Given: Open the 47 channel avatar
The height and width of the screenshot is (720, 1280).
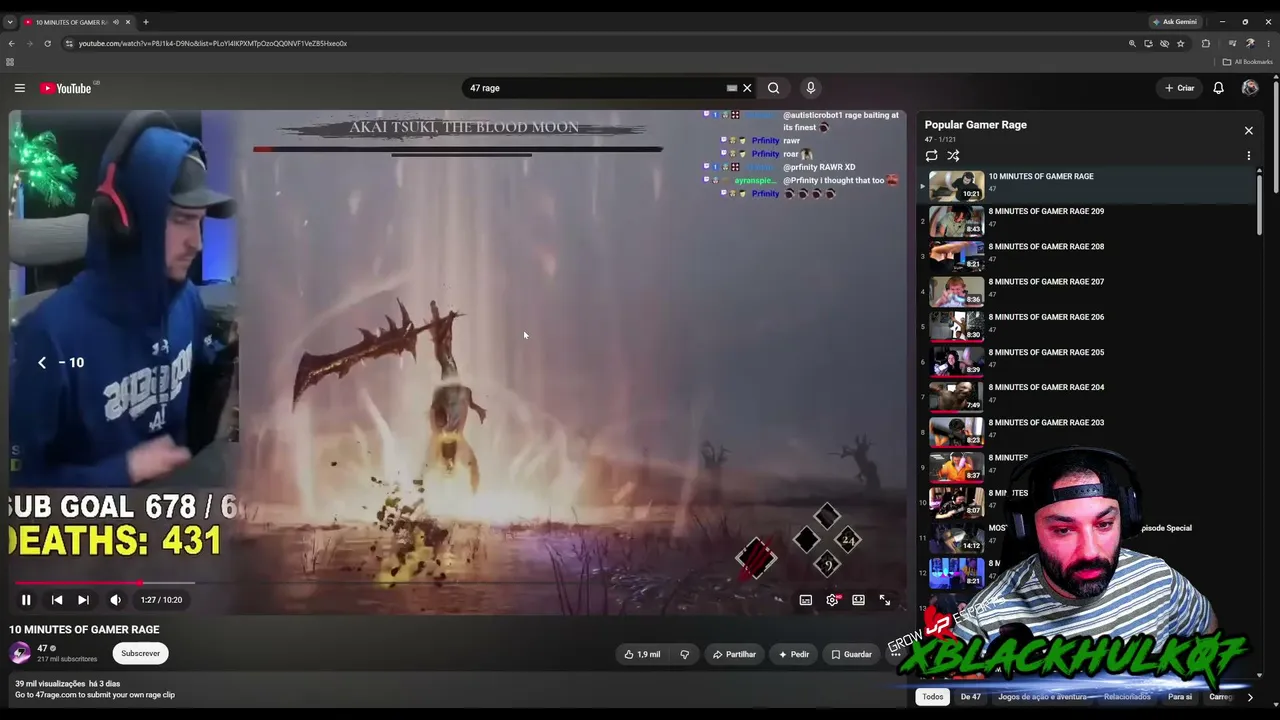Looking at the screenshot, I should point(20,653).
